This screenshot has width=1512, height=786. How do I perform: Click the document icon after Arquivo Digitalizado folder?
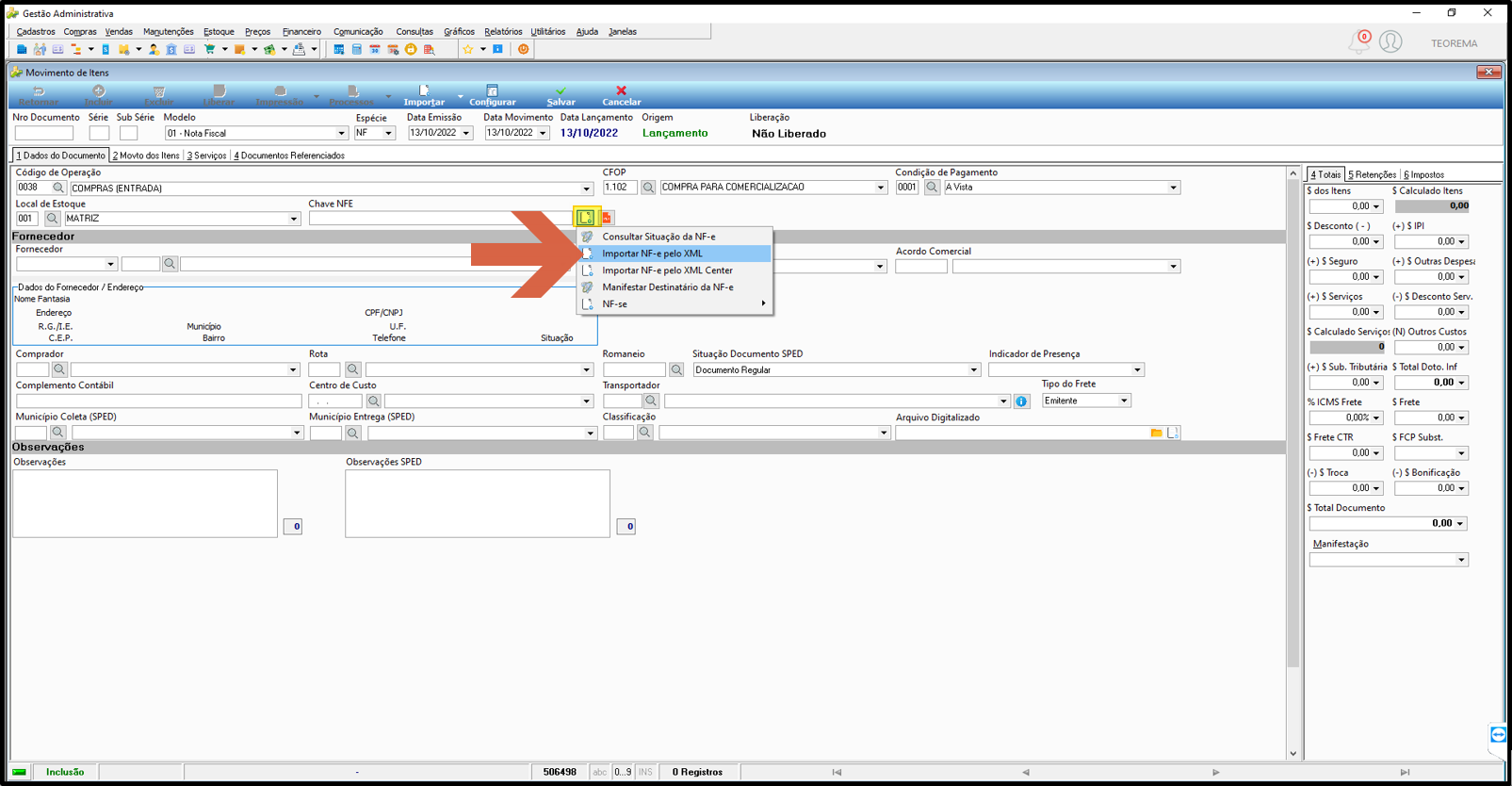tap(1173, 433)
